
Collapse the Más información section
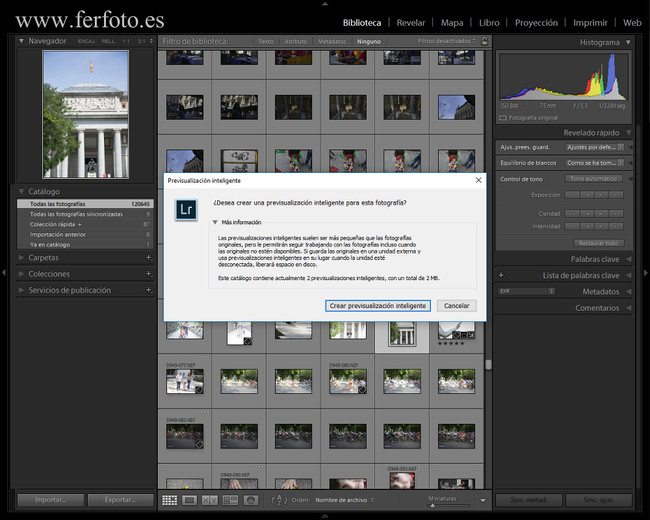(x=213, y=222)
